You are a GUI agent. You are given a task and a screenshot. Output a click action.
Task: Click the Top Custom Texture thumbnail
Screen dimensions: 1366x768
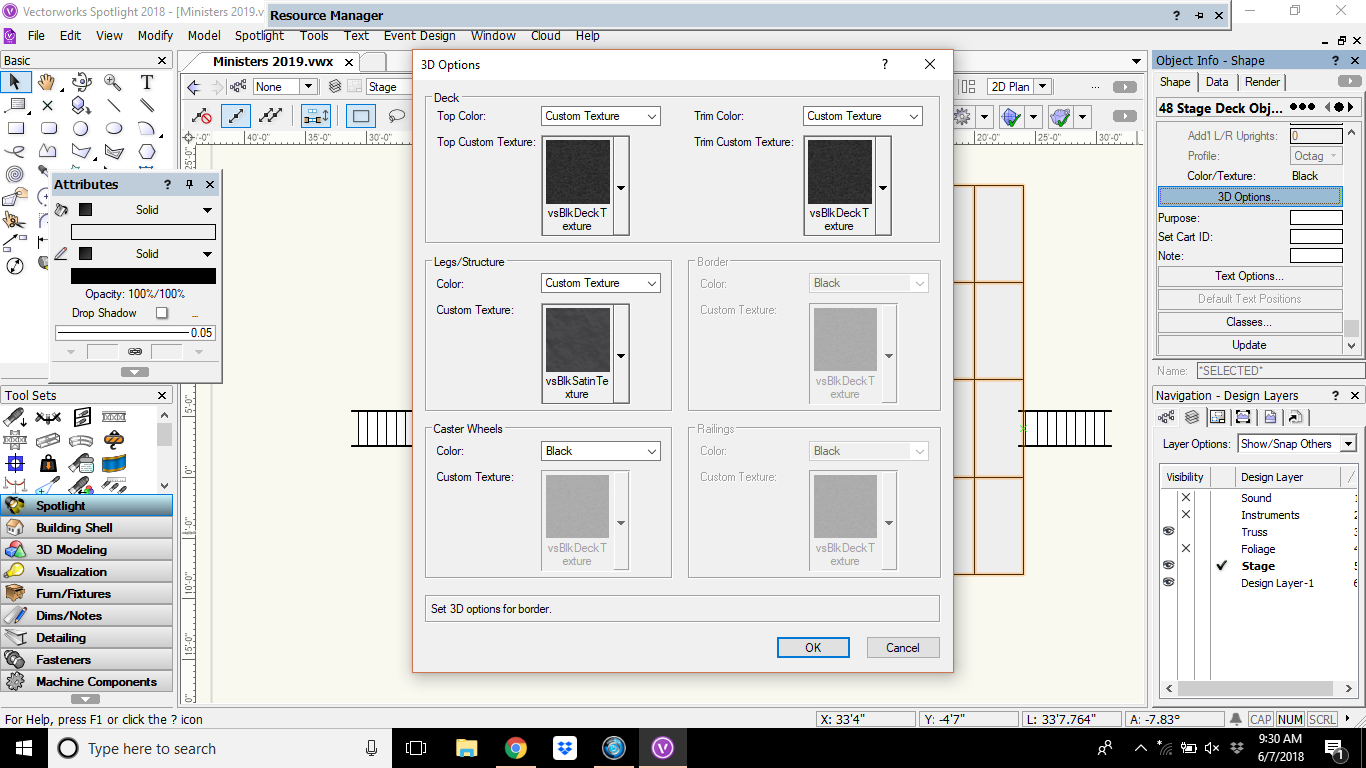pos(578,172)
